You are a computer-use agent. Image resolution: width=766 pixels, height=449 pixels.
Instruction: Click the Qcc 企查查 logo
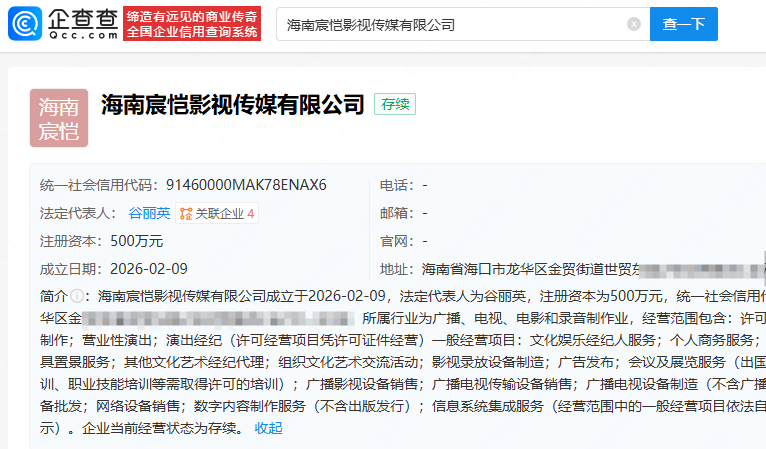62,24
